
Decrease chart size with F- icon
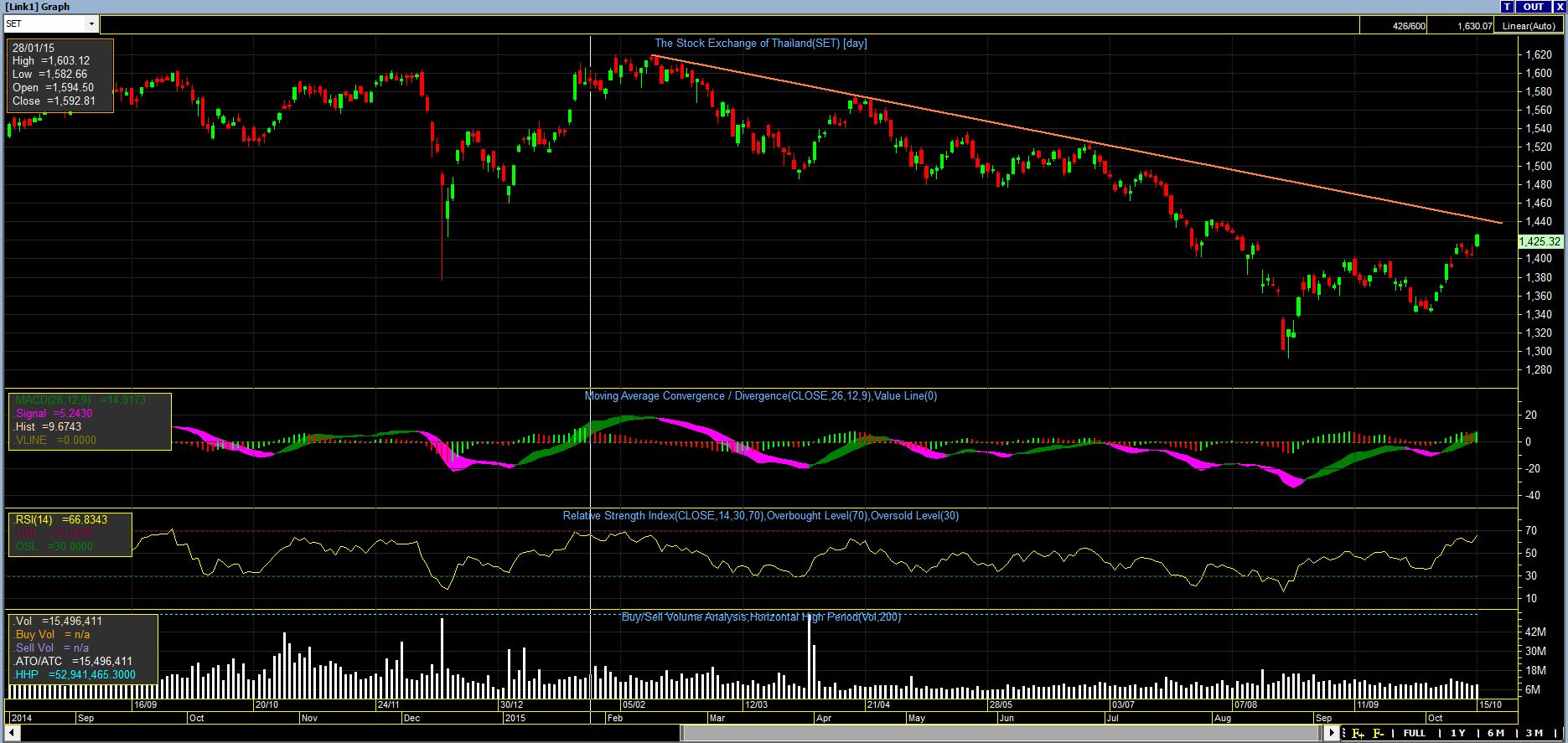click(x=1377, y=733)
